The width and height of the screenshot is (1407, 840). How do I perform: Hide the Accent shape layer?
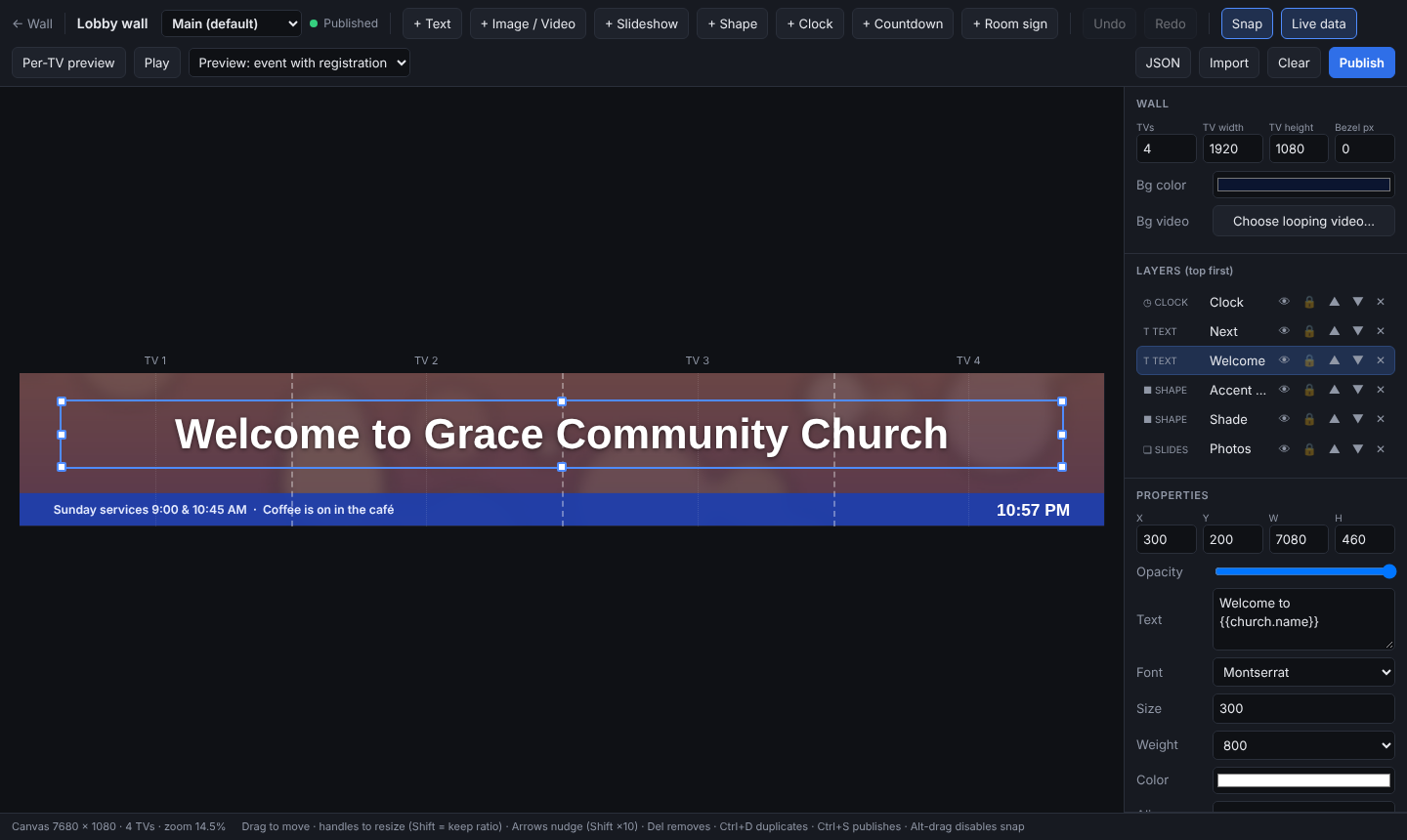[1284, 390]
